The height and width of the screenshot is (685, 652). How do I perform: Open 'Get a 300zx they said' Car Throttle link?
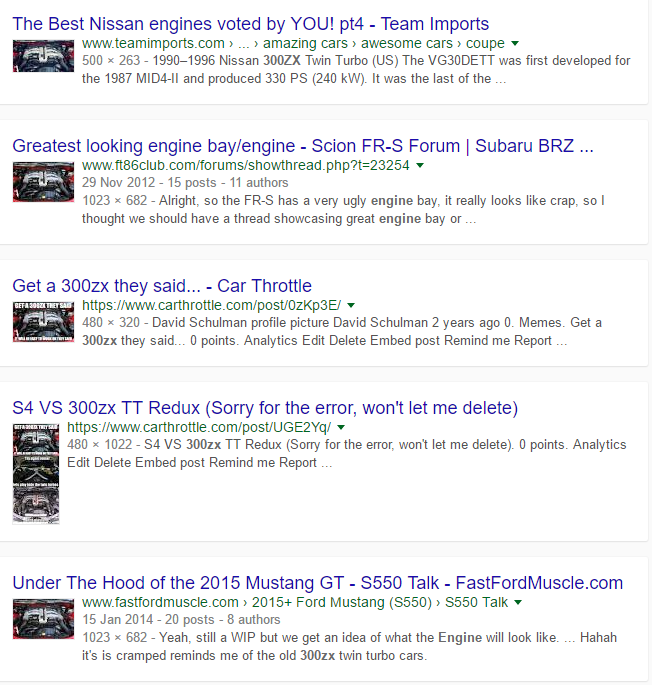tap(162, 286)
